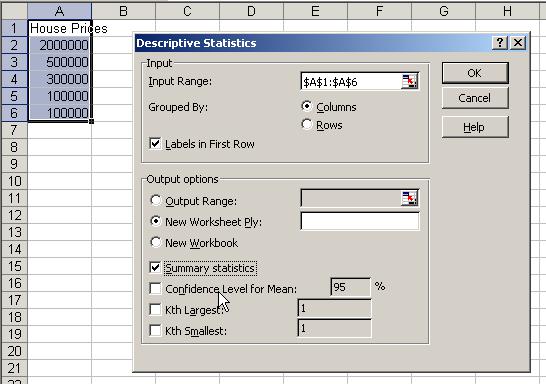Select the Rows radio button
Screen dimensions: 546x384
click(306, 124)
